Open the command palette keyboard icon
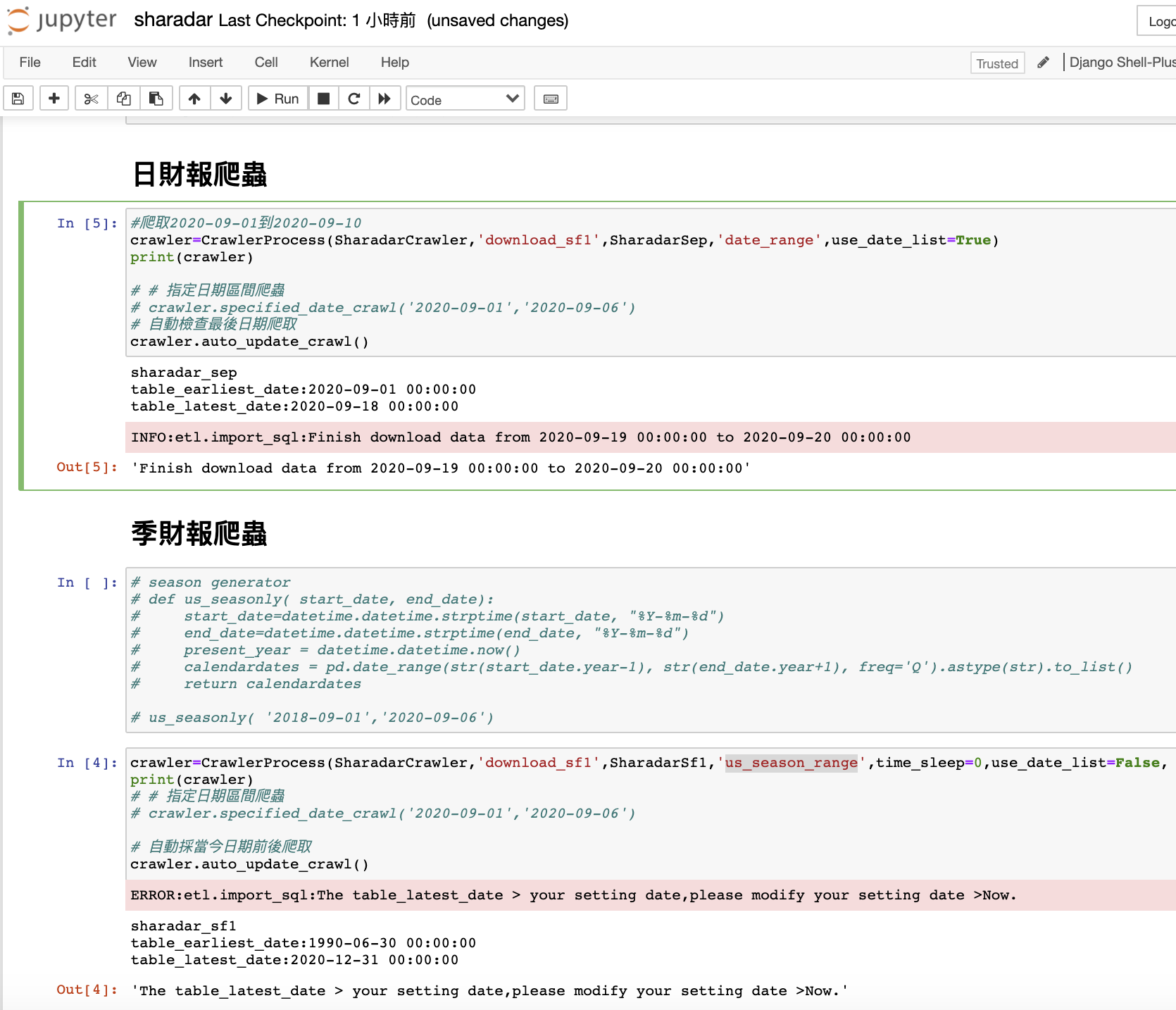The height and width of the screenshot is (1010, 1176). pyautogui.click(x=550, y=98)
